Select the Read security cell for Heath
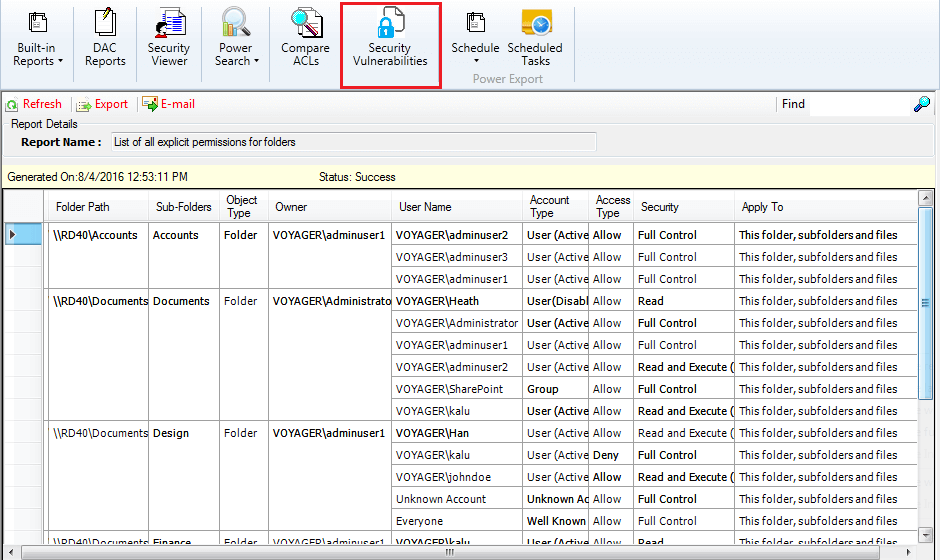This screenshot has height=560, width=940. click(x=684, y=301)
